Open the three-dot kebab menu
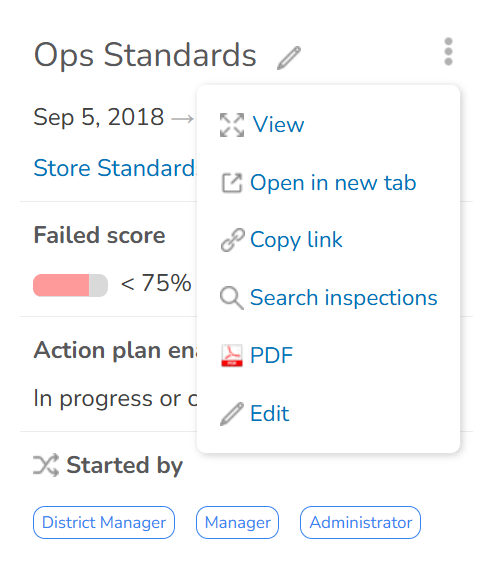Viewport: 493px width, 575px height. coord(448,52)
